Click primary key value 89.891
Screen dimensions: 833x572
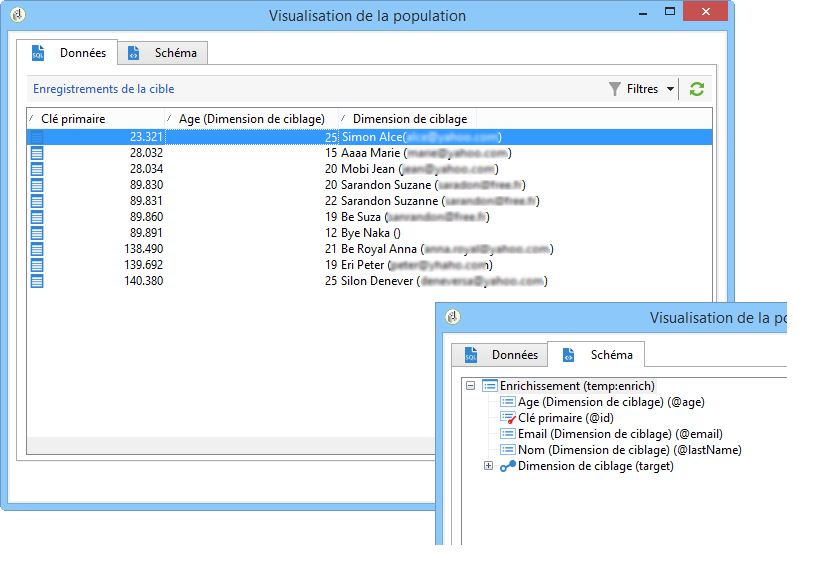click(x=146, y=233)
